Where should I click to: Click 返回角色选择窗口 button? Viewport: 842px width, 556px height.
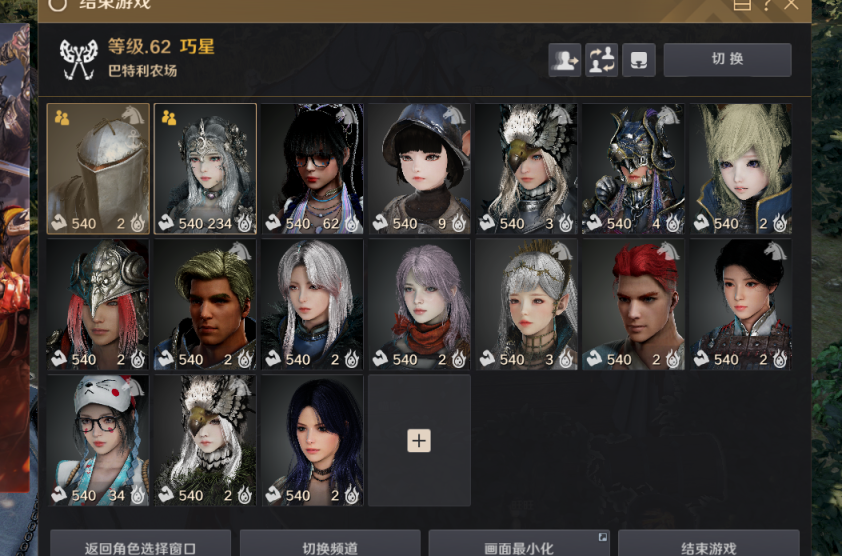coord(140,545)
